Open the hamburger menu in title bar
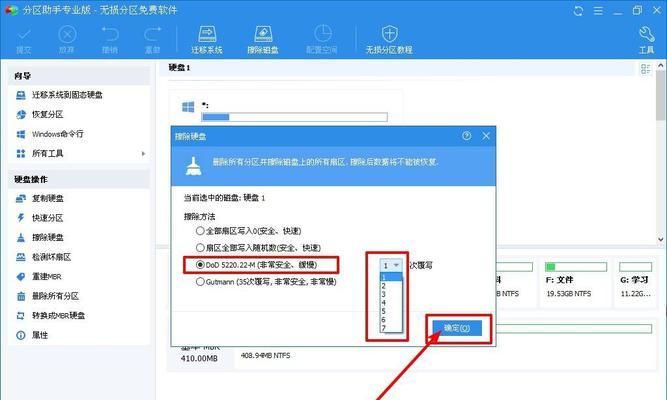This screenshot has height=400, width=667. tap(598, 11)
